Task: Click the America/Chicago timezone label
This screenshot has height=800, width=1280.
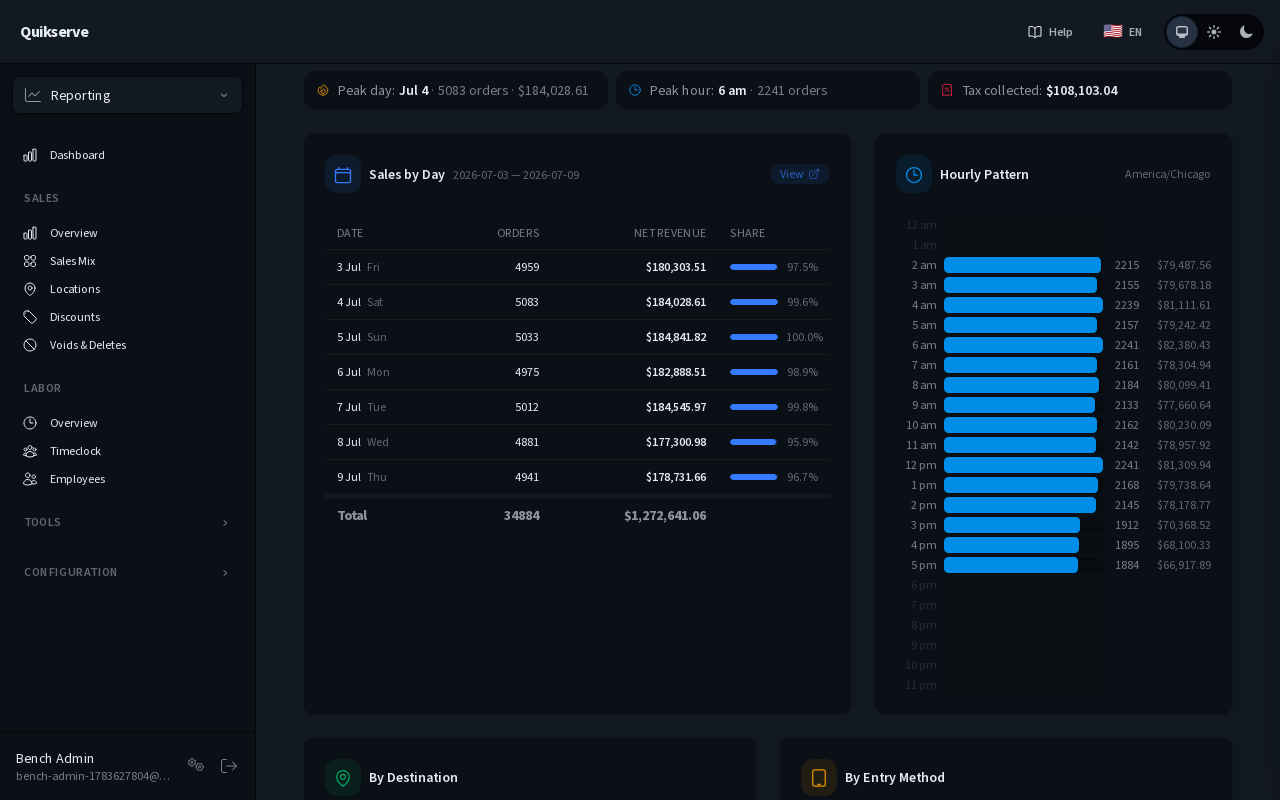Action: coord(1167,174)
